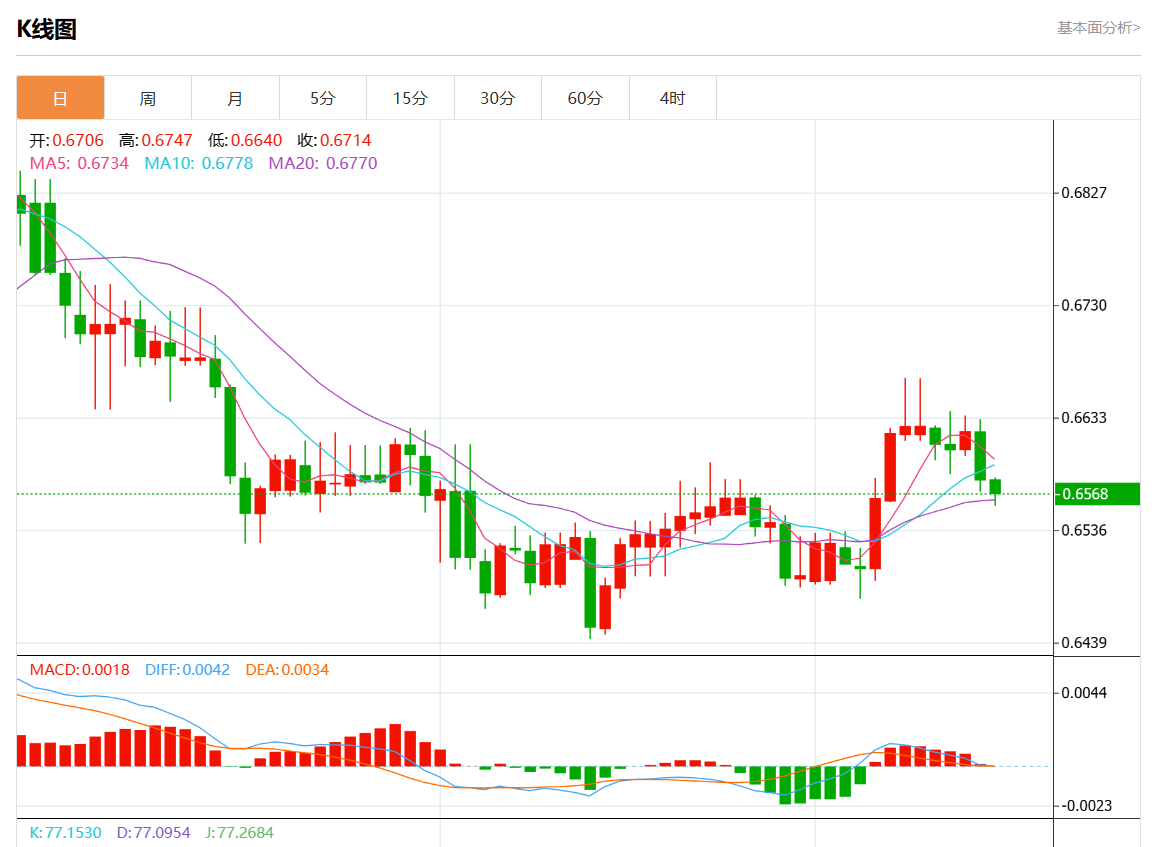Screen dimensions: 1162x847
Task: Open the 30分 interval tab
Action: pos(497,98)
